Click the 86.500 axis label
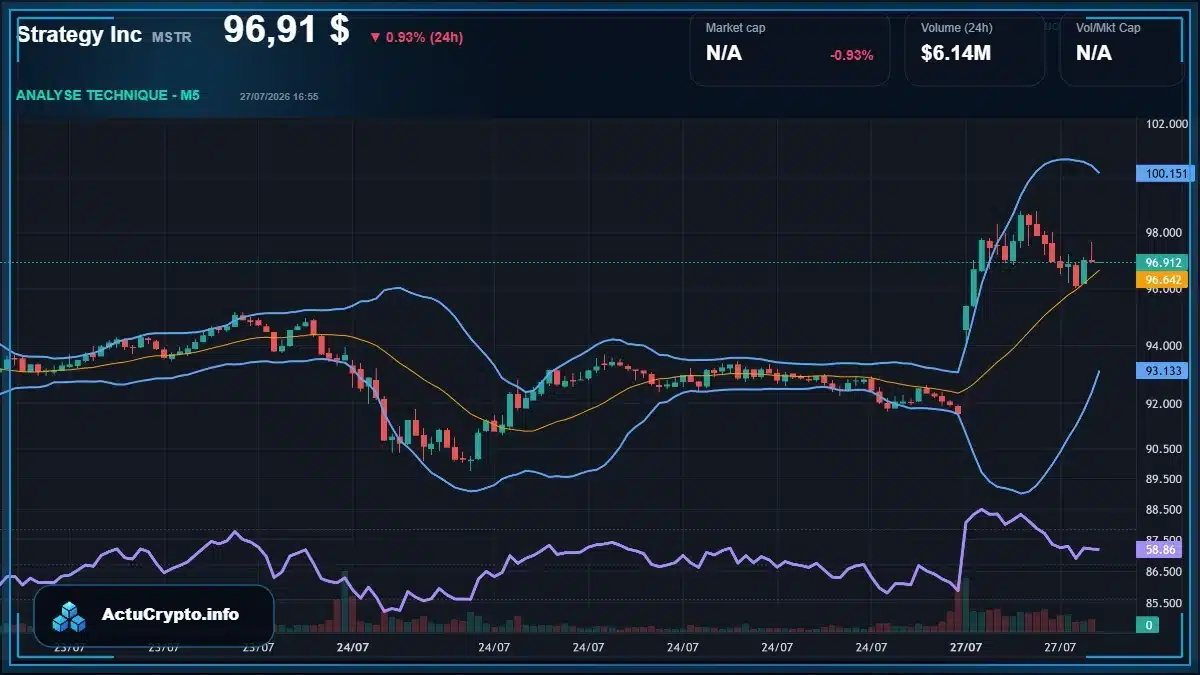This screenshot has height=675, width=1200. pyautogui.click(x=1166, y=572)
